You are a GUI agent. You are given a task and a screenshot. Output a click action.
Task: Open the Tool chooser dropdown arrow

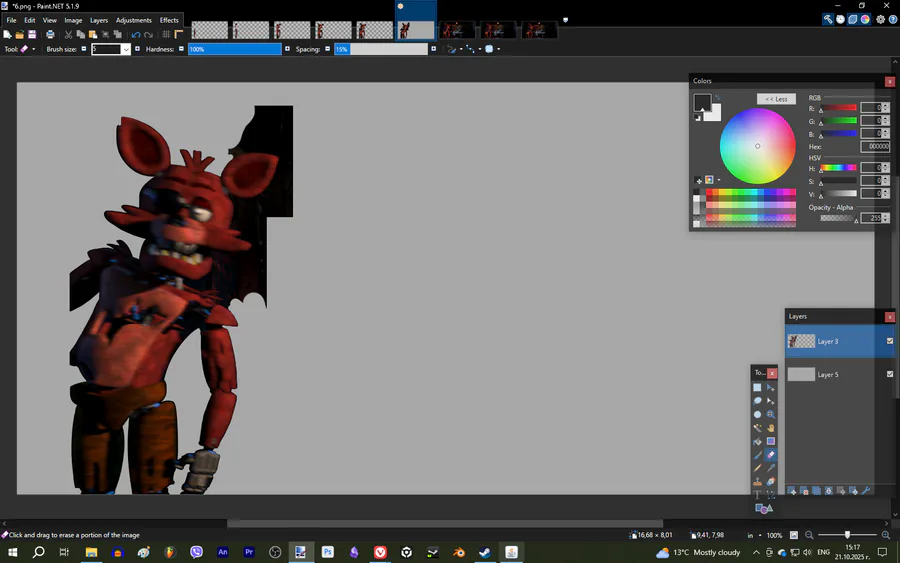click(x=34, y=49)
